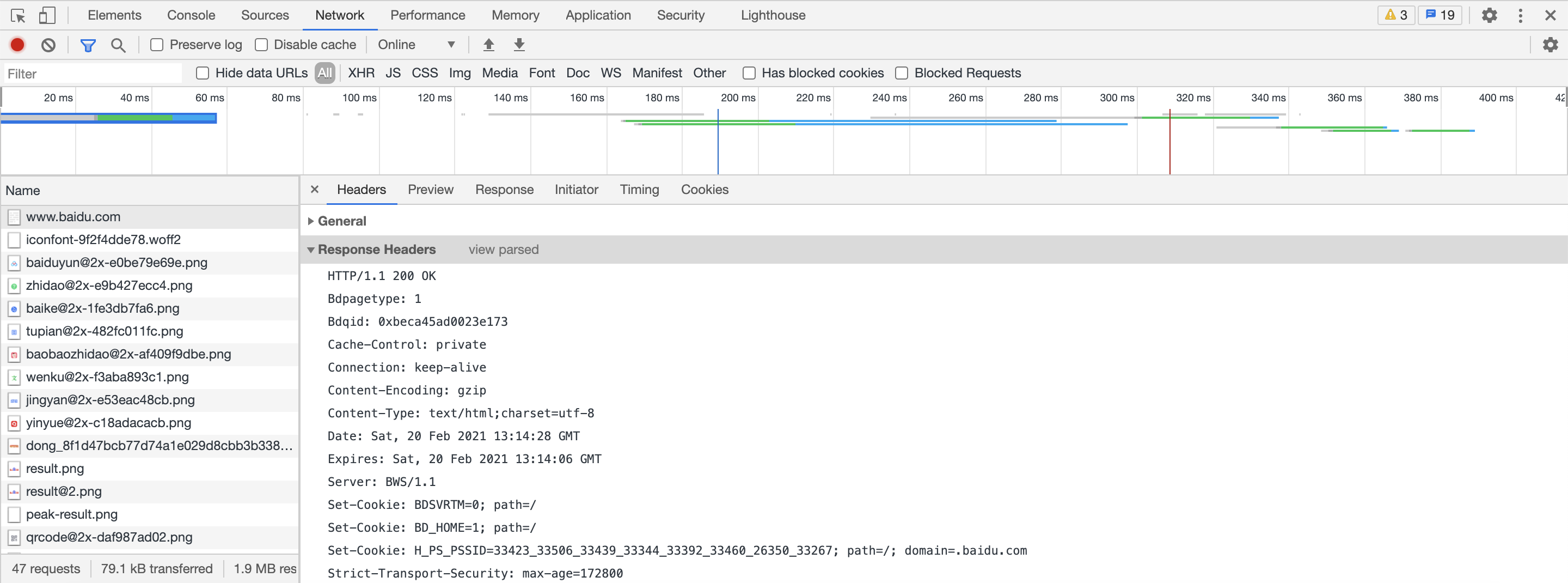Click the inspect element picker icon
The width and height of the screenshot is (1568, 583).
click(x=19, y=15)
